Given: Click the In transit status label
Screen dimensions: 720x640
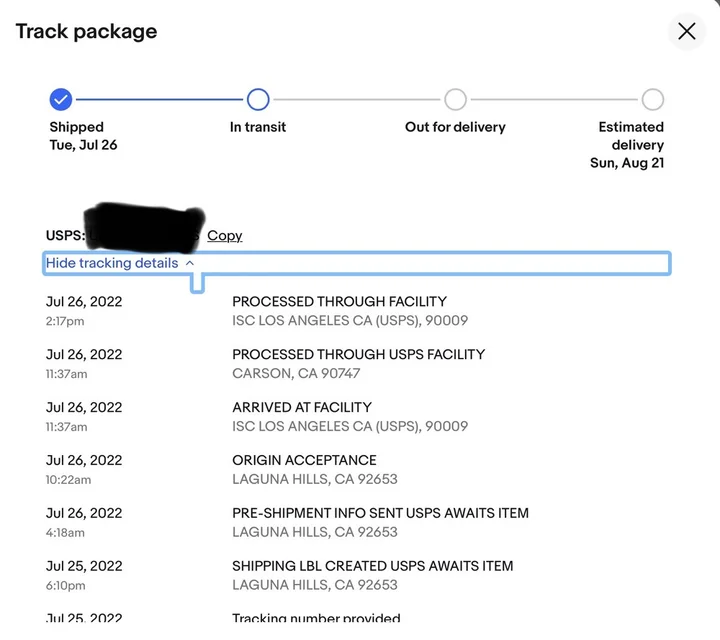Looking at the screenshot, I should click(x=258, y=127).
